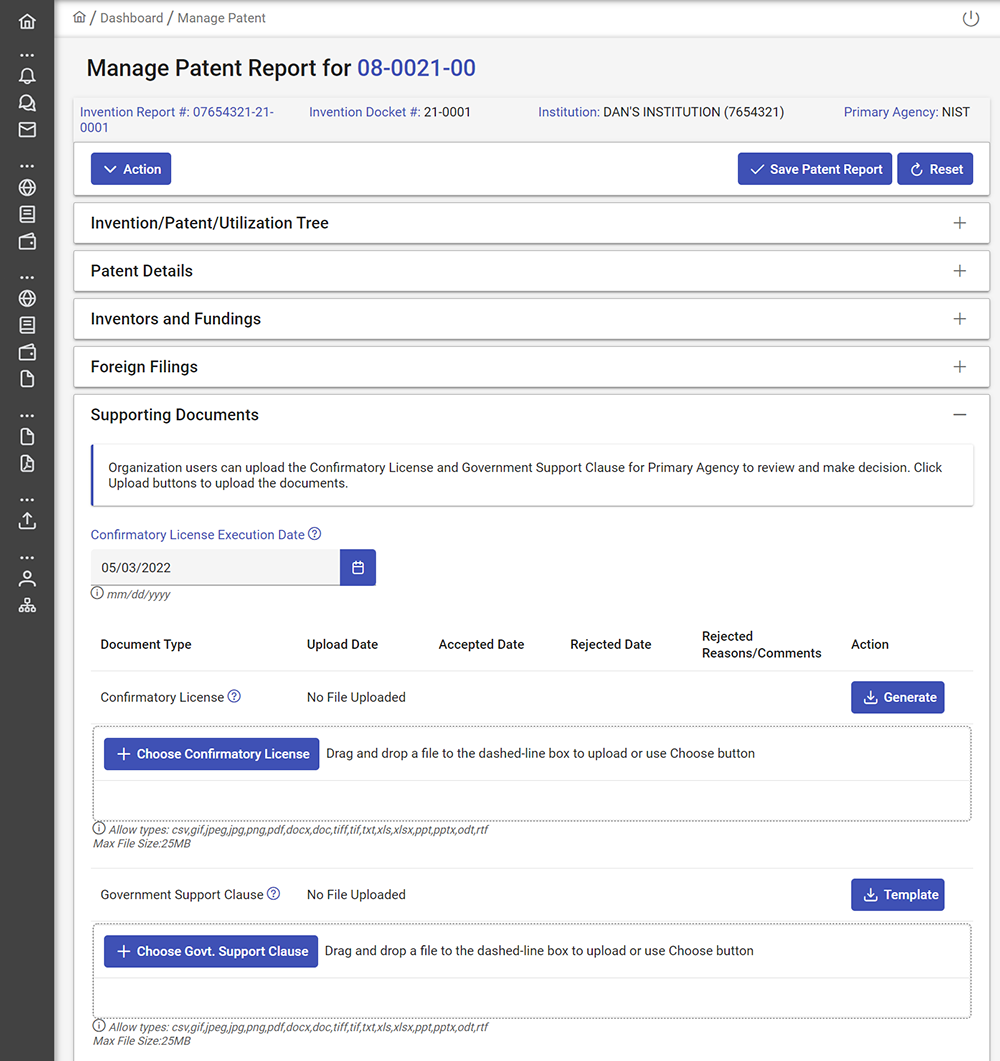Click the envelope mail icon in sidebar

[x=27, y=130]
